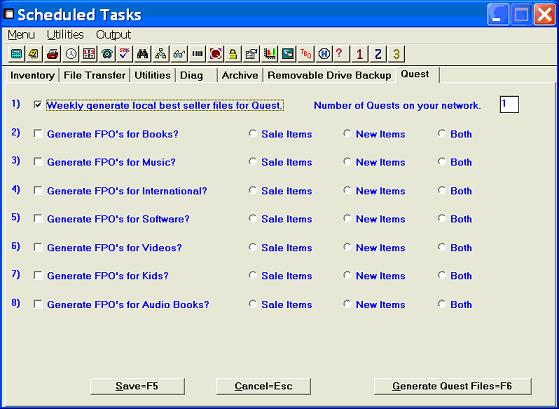The image size is (559, 409).
Task: Click the eyeglasses toolbar icon
Action: (179, 54)
